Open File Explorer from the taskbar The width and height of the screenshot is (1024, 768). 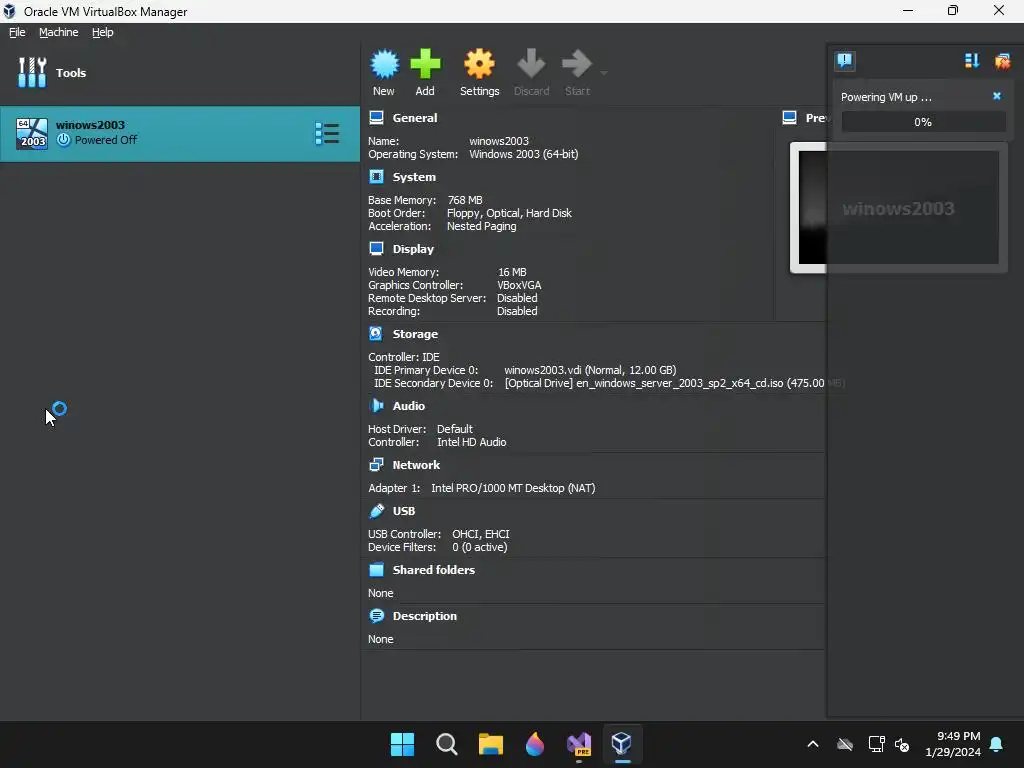(490, 744)
